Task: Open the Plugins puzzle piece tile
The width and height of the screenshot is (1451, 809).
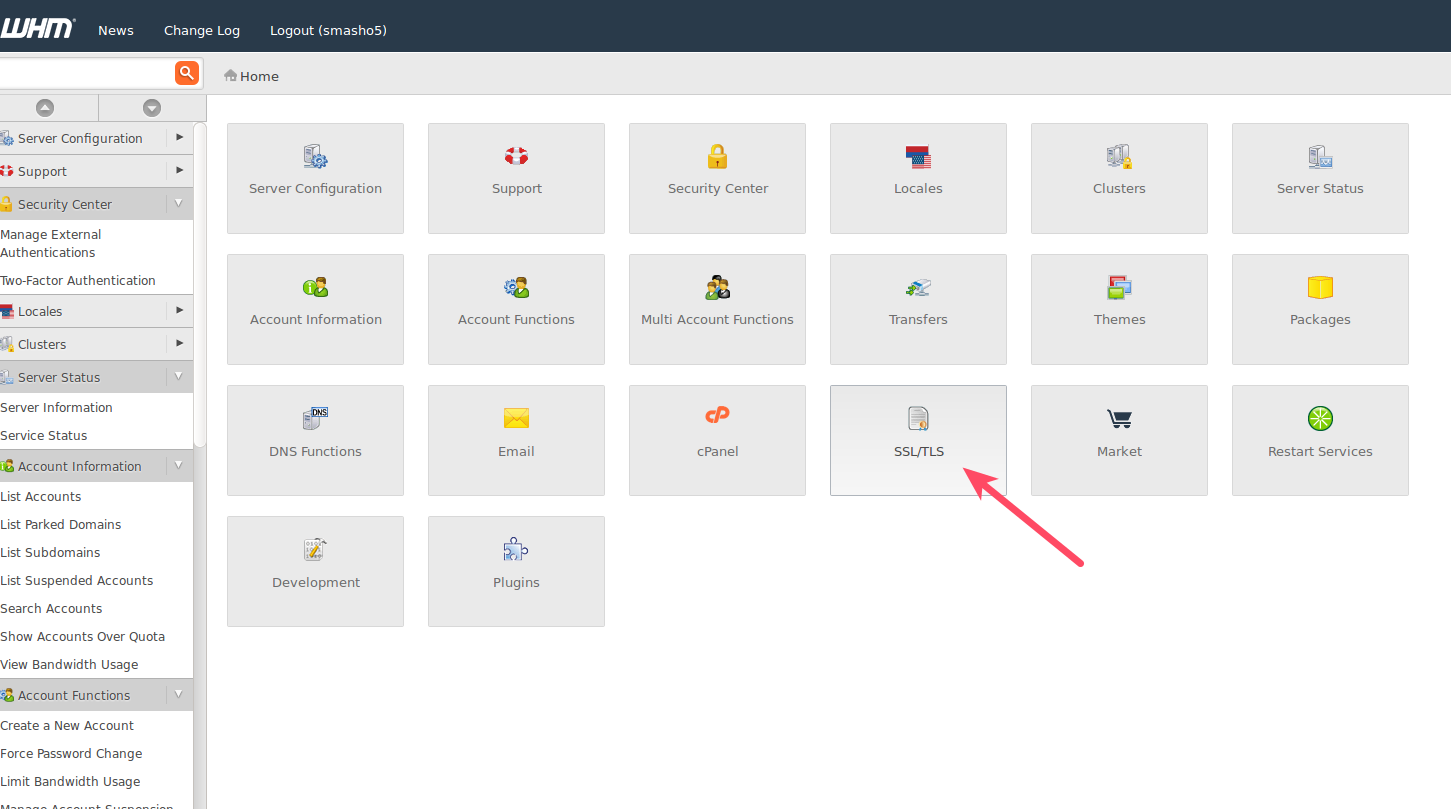Action: coord(516,571)
